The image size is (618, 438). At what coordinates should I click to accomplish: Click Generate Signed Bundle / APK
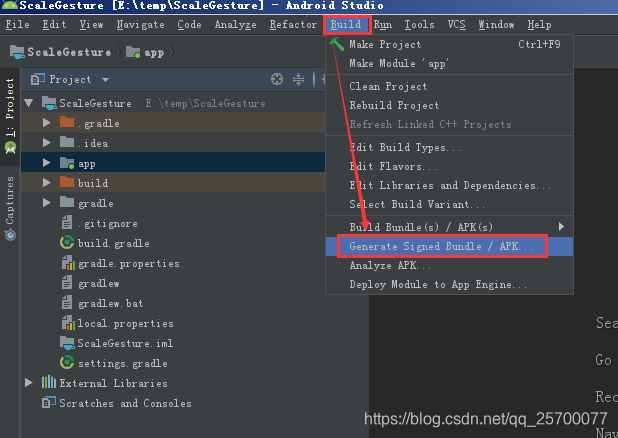coord(449,246)
